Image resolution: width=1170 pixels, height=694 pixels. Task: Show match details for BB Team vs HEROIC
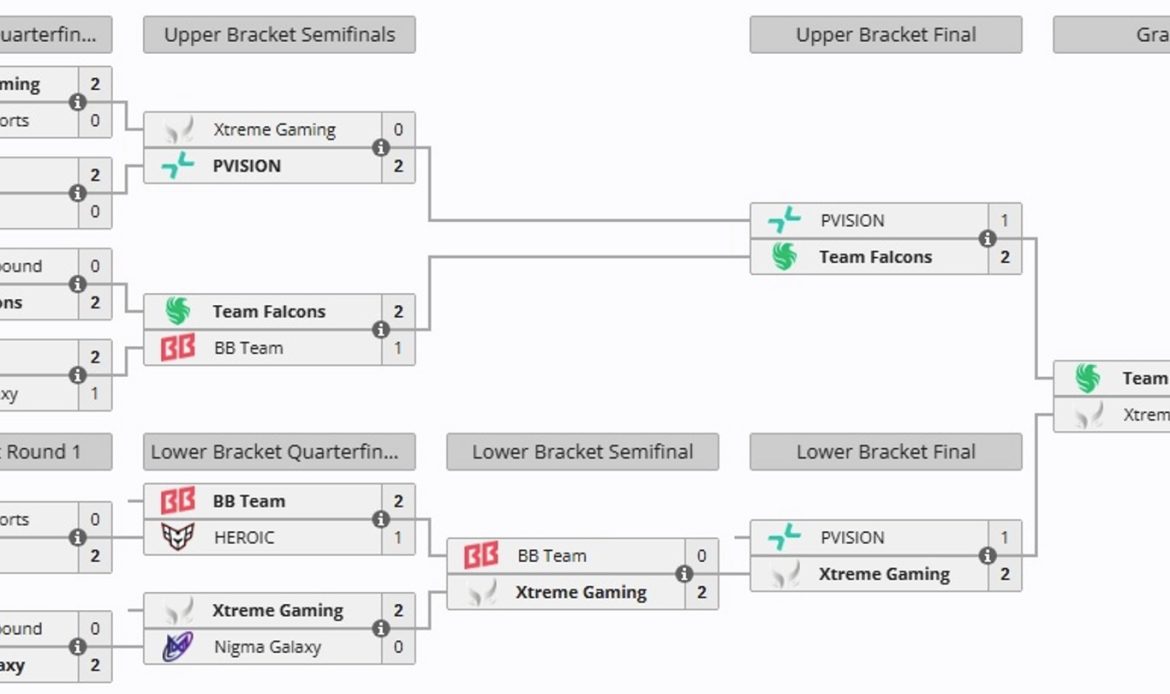[380, 519]
